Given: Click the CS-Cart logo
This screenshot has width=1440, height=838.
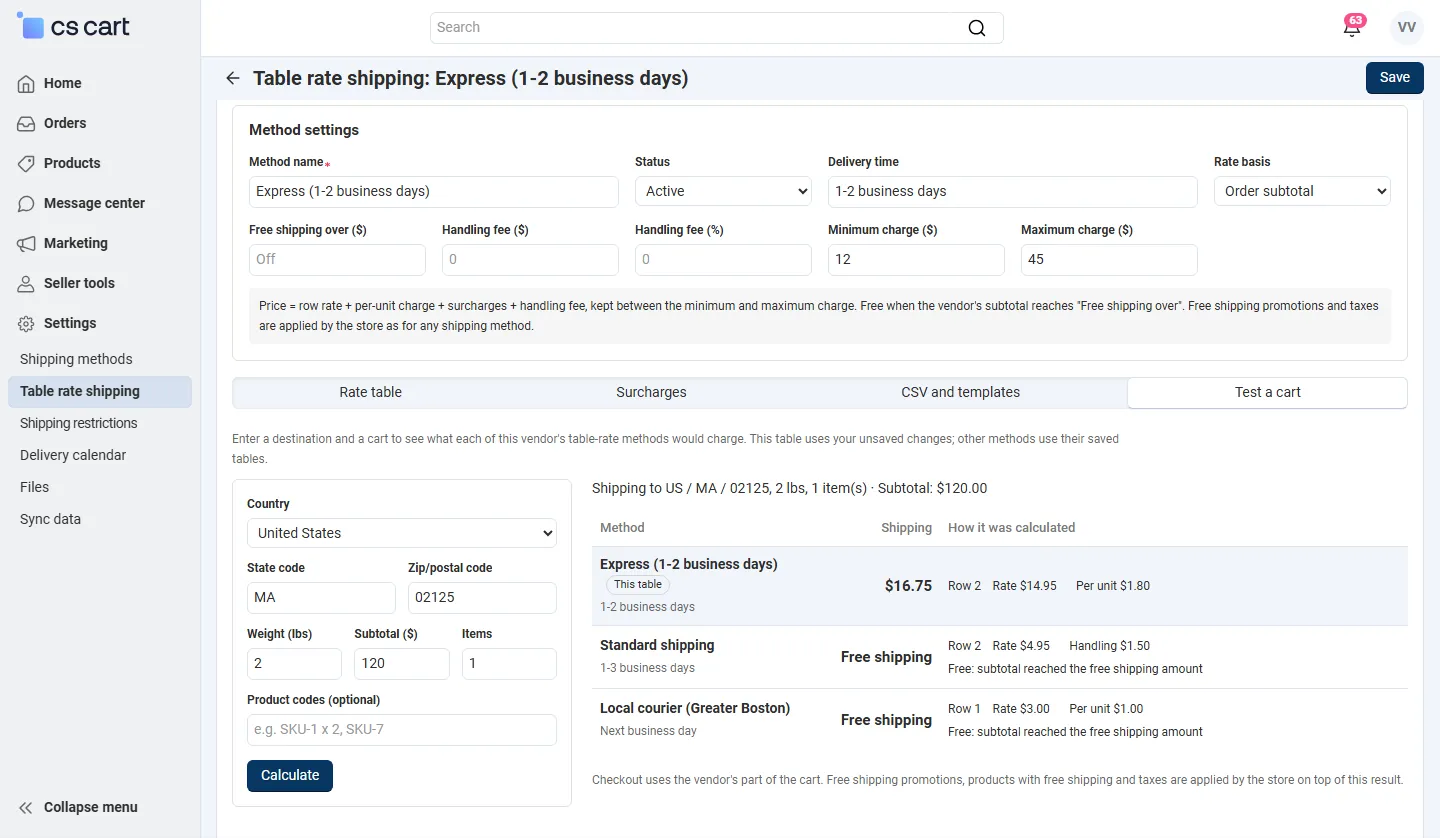Looking at the screenshot, I should coord(74,27).
